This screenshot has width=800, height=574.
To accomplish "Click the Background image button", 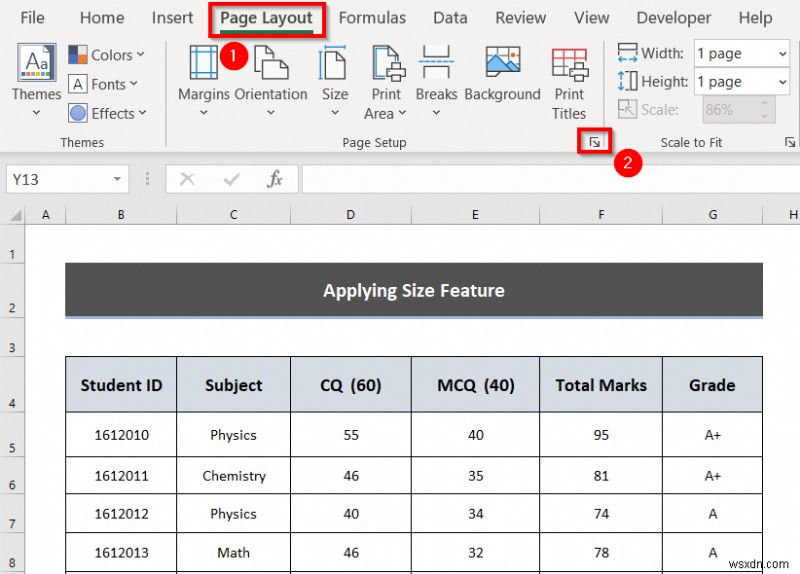I will pos(503,74).
